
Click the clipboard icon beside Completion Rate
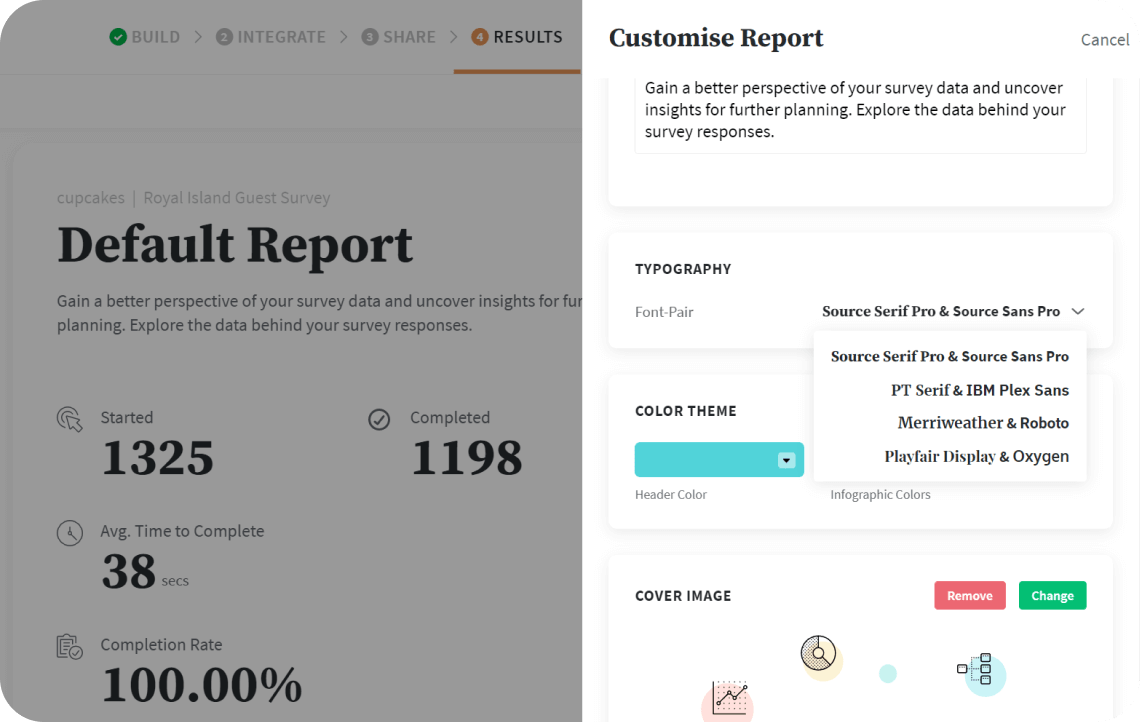click(69, 647)
